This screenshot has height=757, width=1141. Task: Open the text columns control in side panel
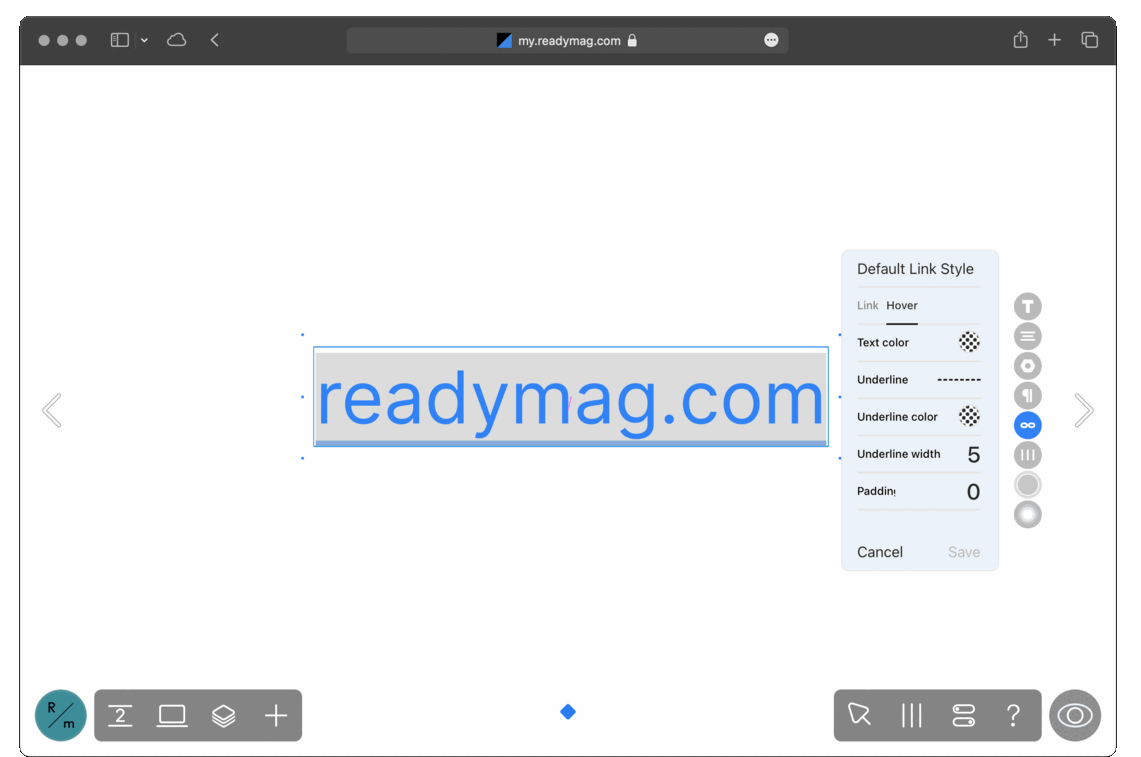coord(1027,455)
